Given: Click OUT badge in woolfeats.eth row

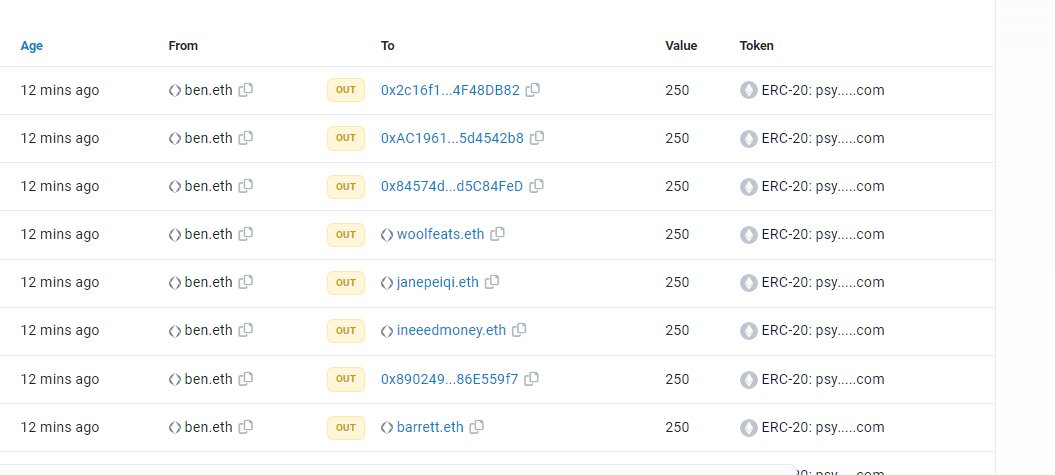Looking at the screenshot, I should pos(346,235).
